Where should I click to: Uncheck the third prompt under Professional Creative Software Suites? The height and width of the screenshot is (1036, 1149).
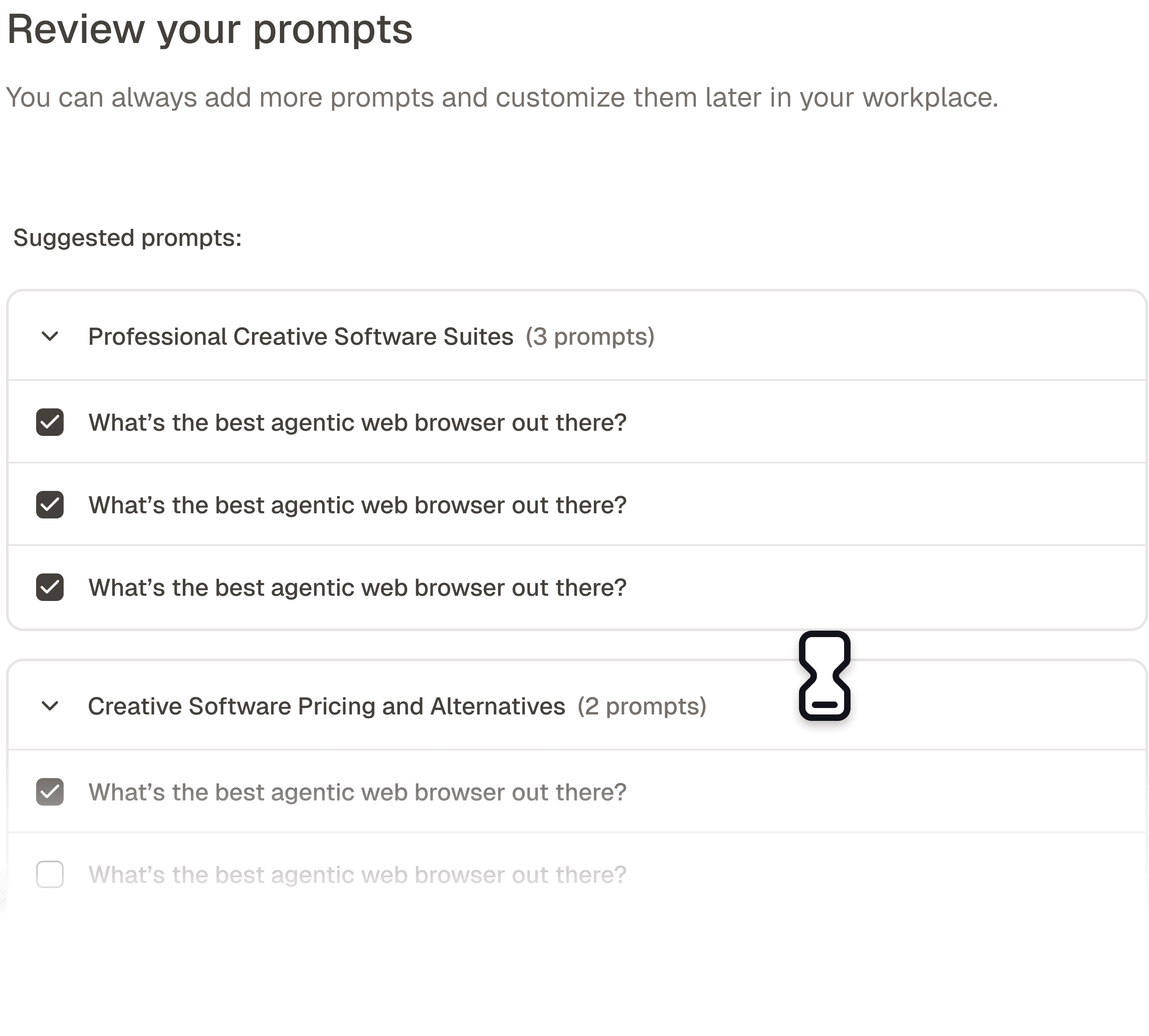[49, 588]
